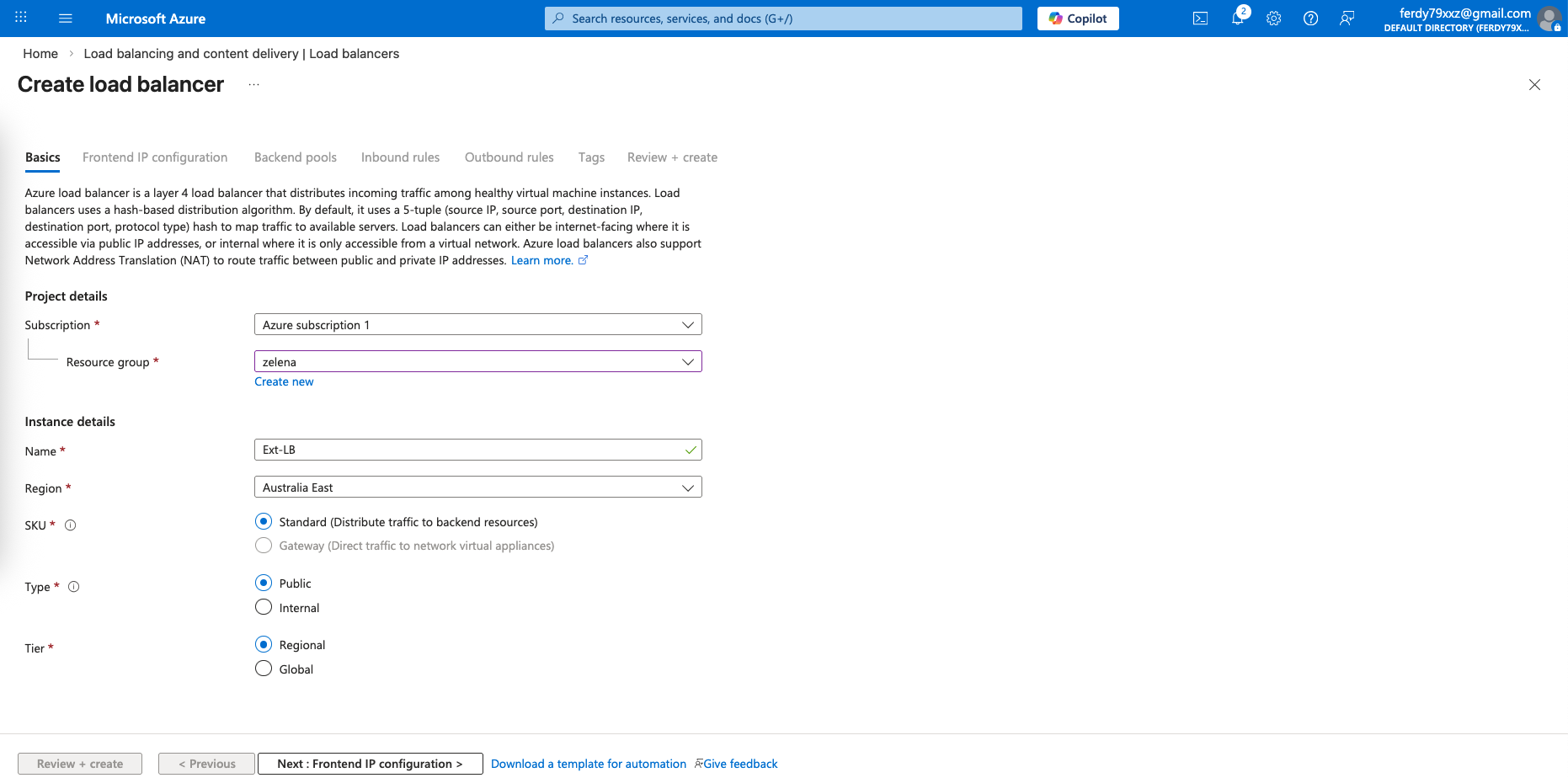Show the SKU info tooltip icon

point(71,525)
